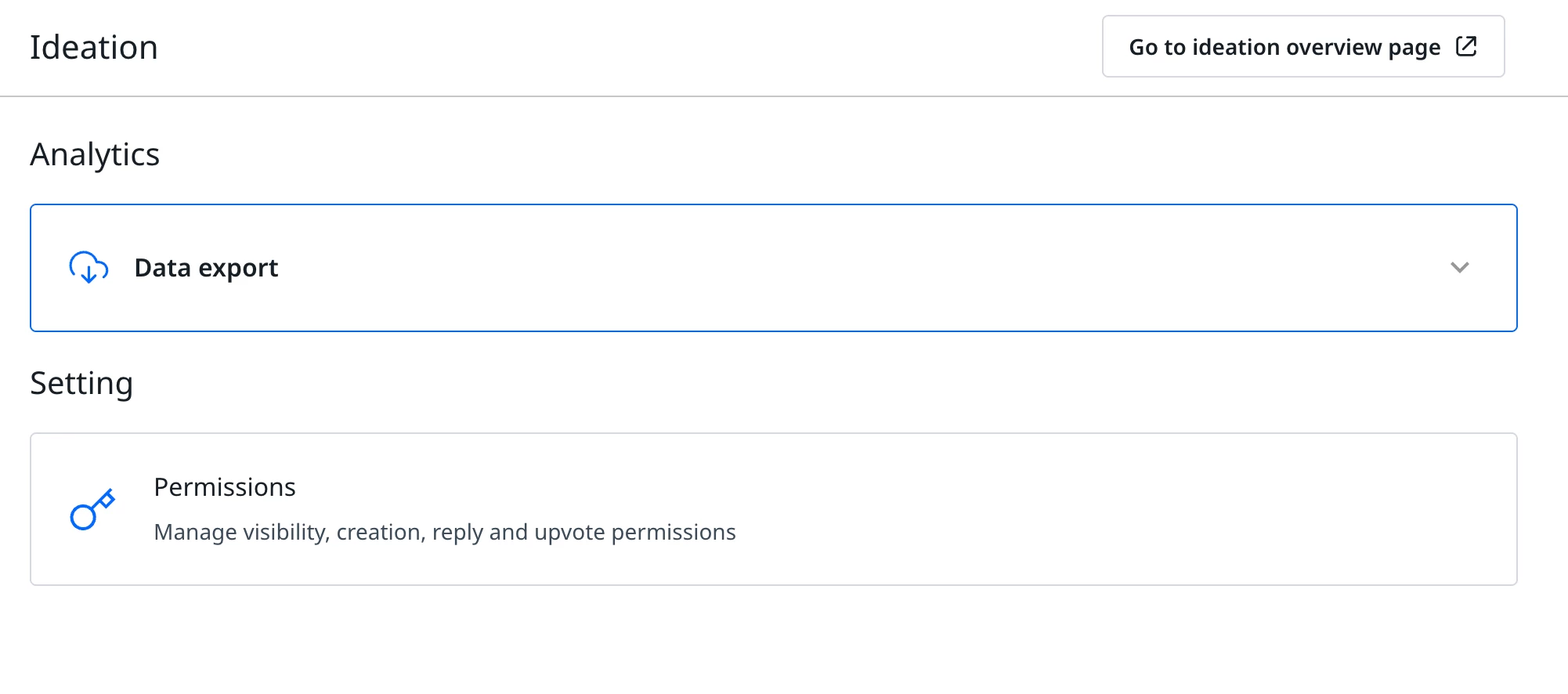Click the "Data export" label text
1568x694 pixels.
tap(206, 268)
